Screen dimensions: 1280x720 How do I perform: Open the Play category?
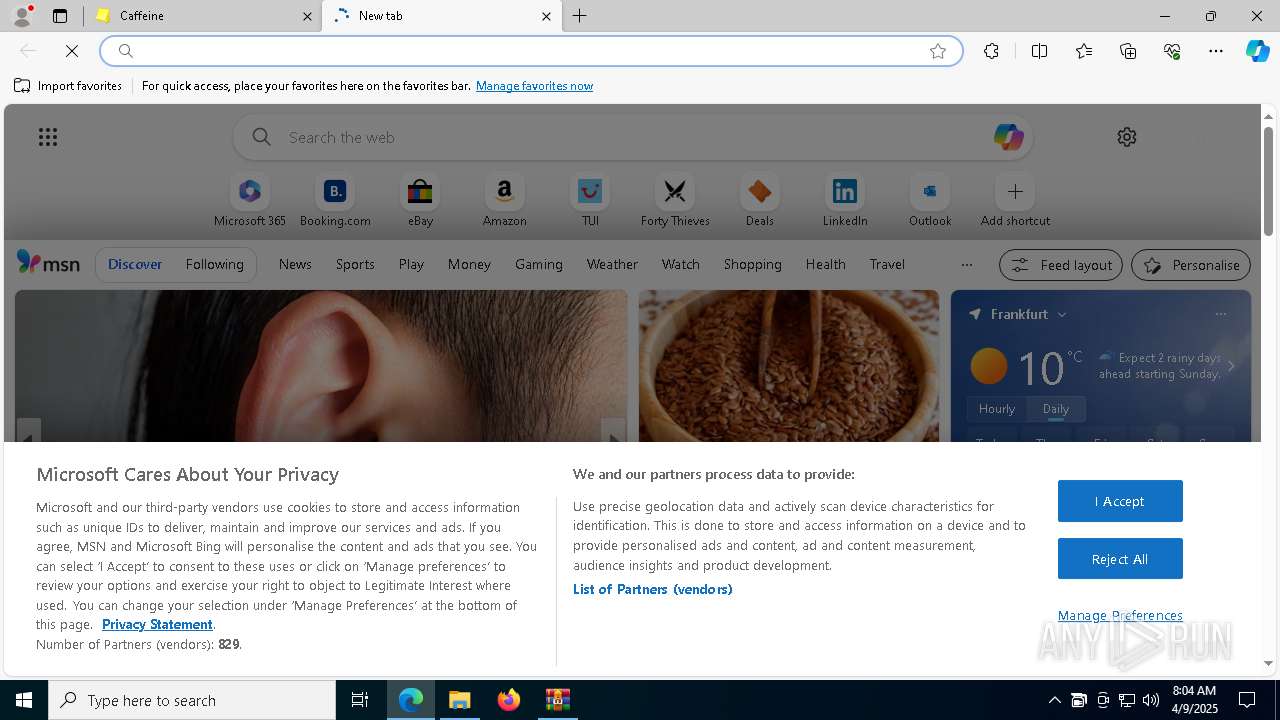click(411, 264)
